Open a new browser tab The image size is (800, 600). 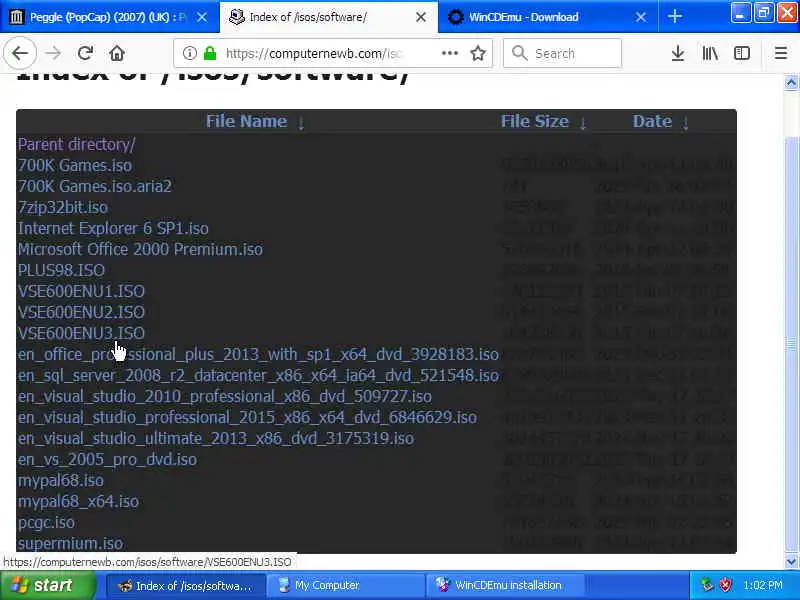click(x=674, y=17)
